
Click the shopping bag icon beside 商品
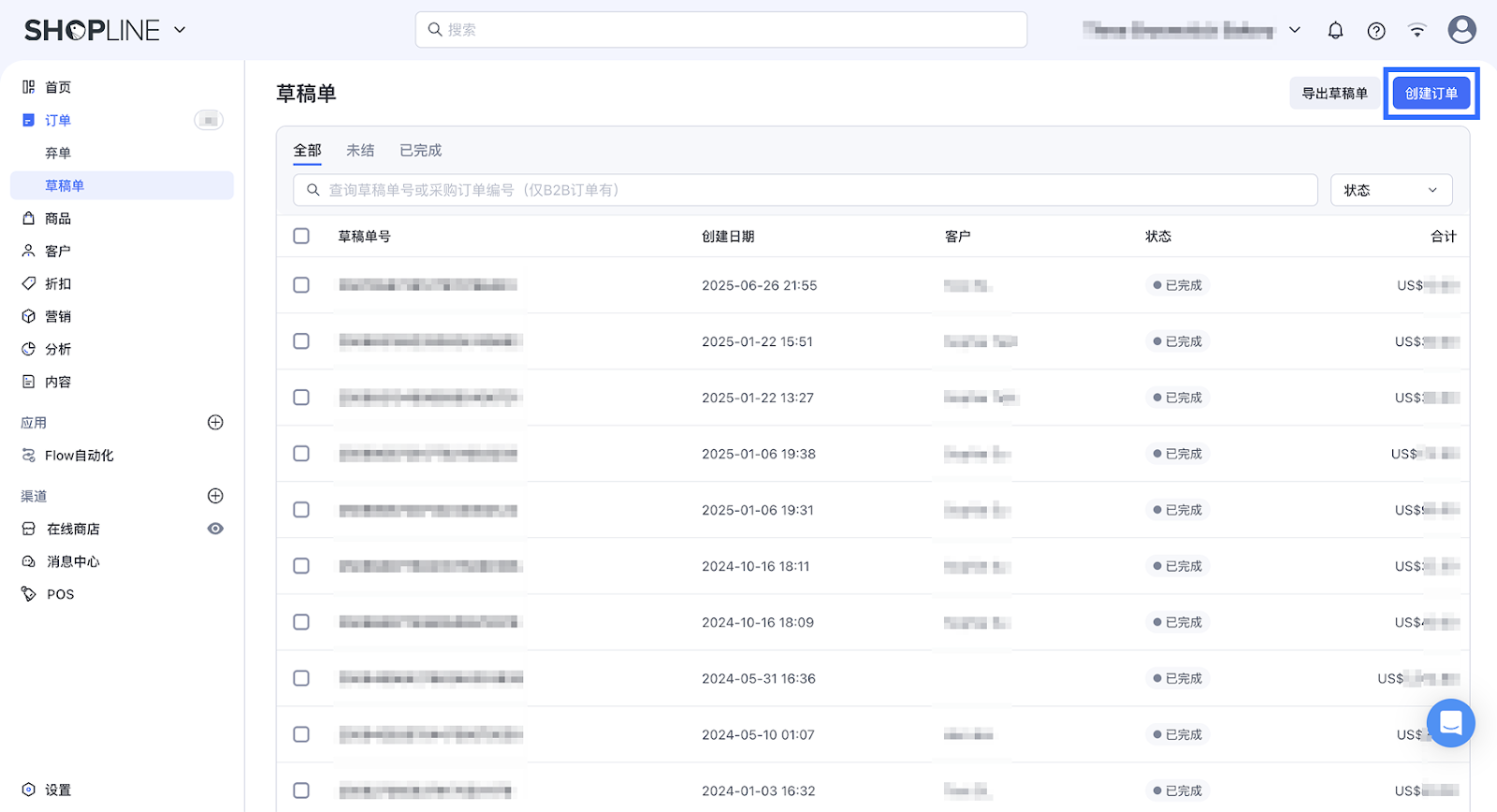(x=29, y=218)
